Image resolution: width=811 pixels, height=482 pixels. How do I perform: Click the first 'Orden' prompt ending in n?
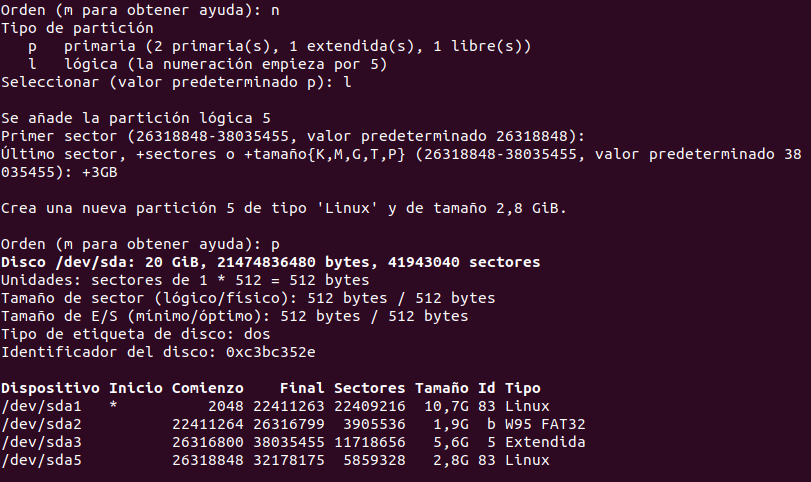click(x=140, y=10)
